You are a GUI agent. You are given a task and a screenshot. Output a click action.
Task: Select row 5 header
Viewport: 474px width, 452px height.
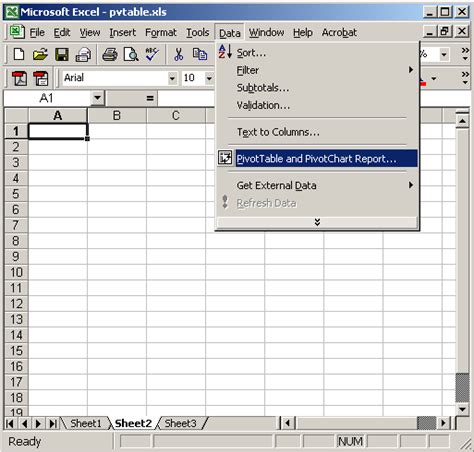pos(16,194)
